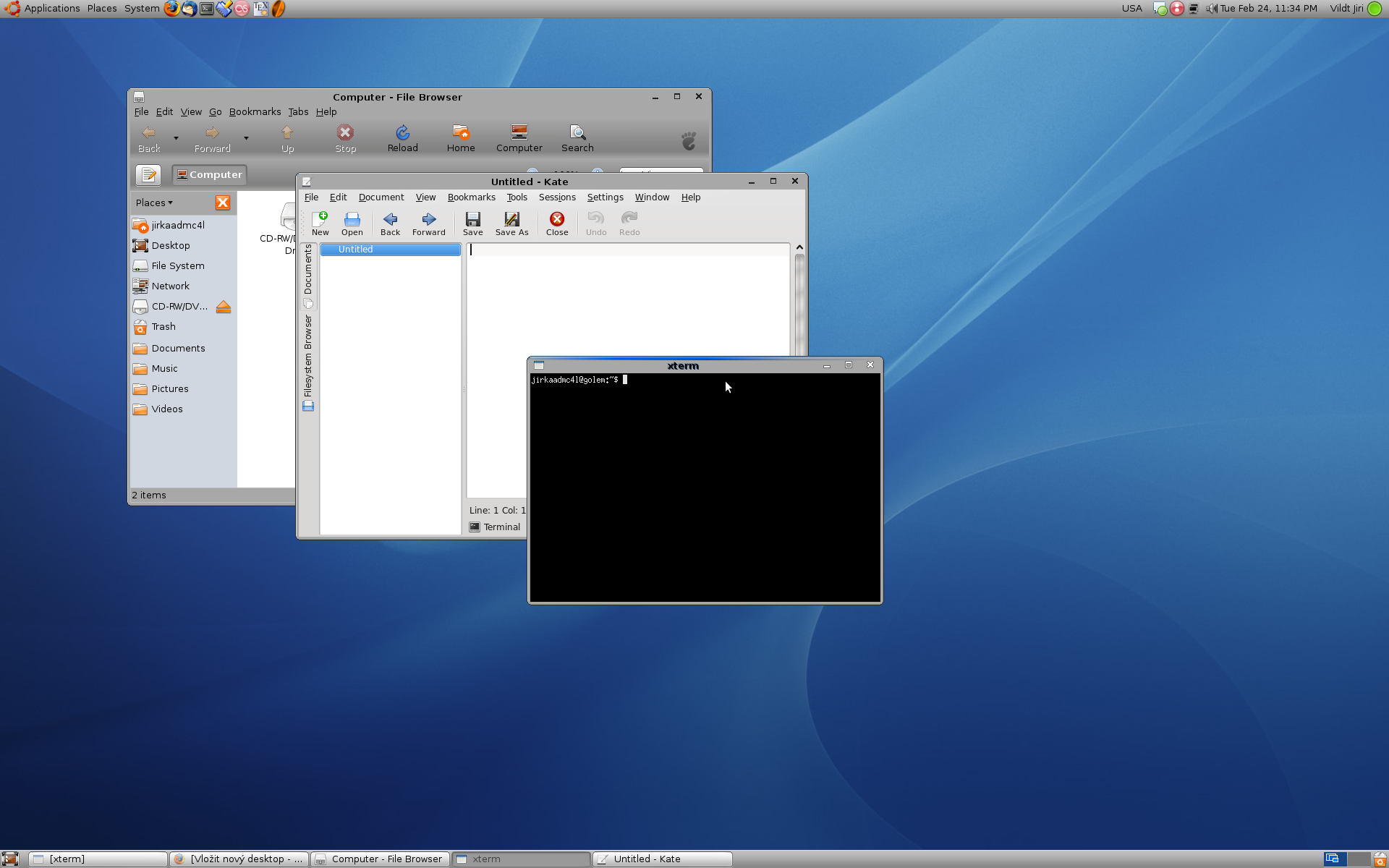Select the Vložit nový desktop taskbar button

tap(239, 859)
